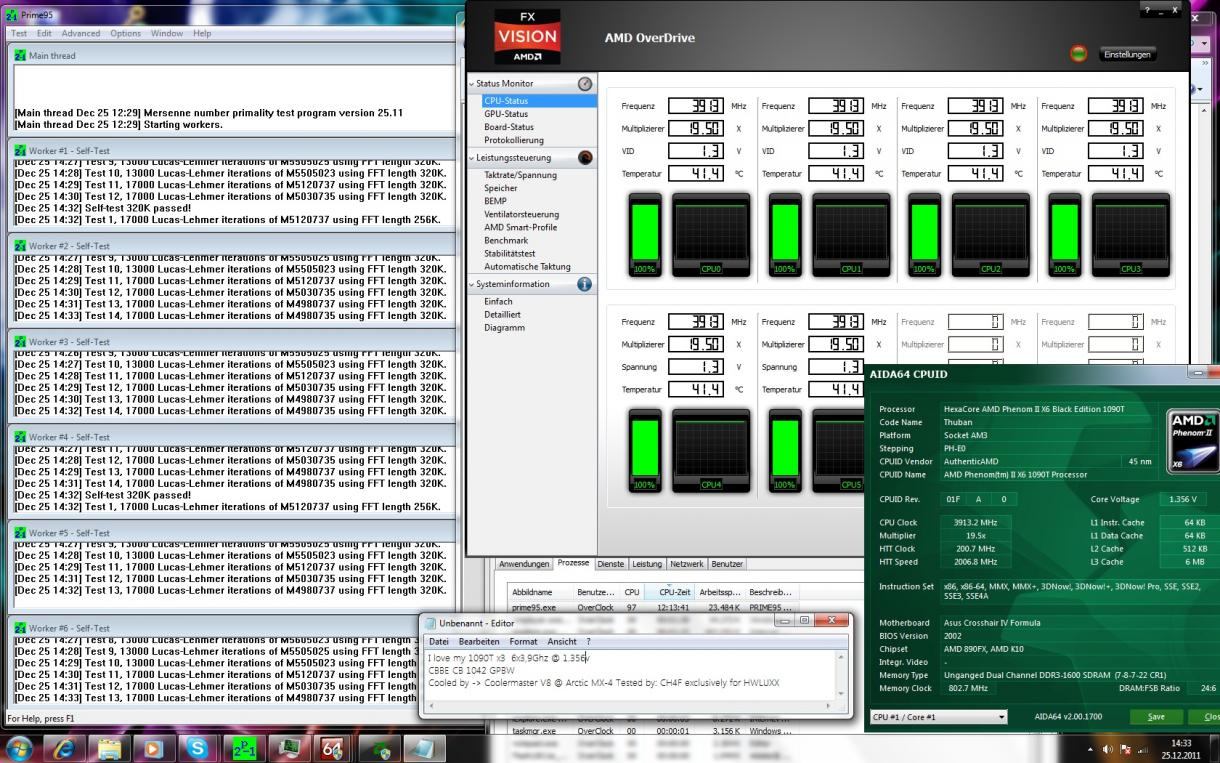Click the Worker #2 window icon
The width and height of the screenshot is (1220, 763).
pos(20,246)
